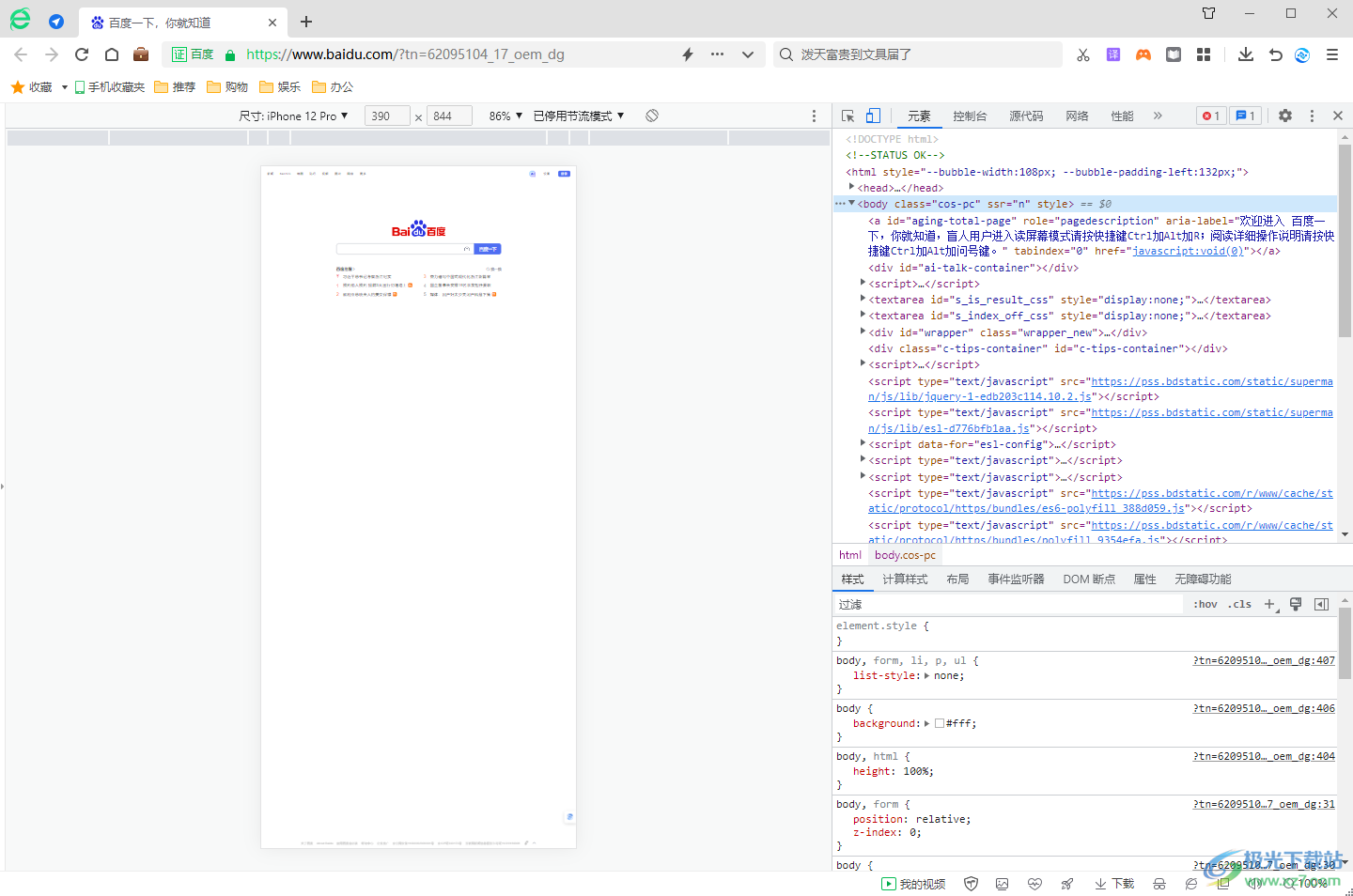The image size is (1353, 896).
Task: Open the browser hamburger main menu
Action: click(1332, 54)
